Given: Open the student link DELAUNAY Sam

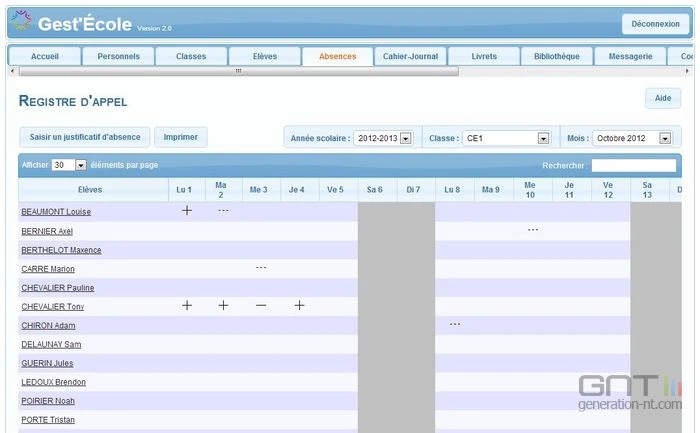Looking at the screenshot, I should point(51,344).
